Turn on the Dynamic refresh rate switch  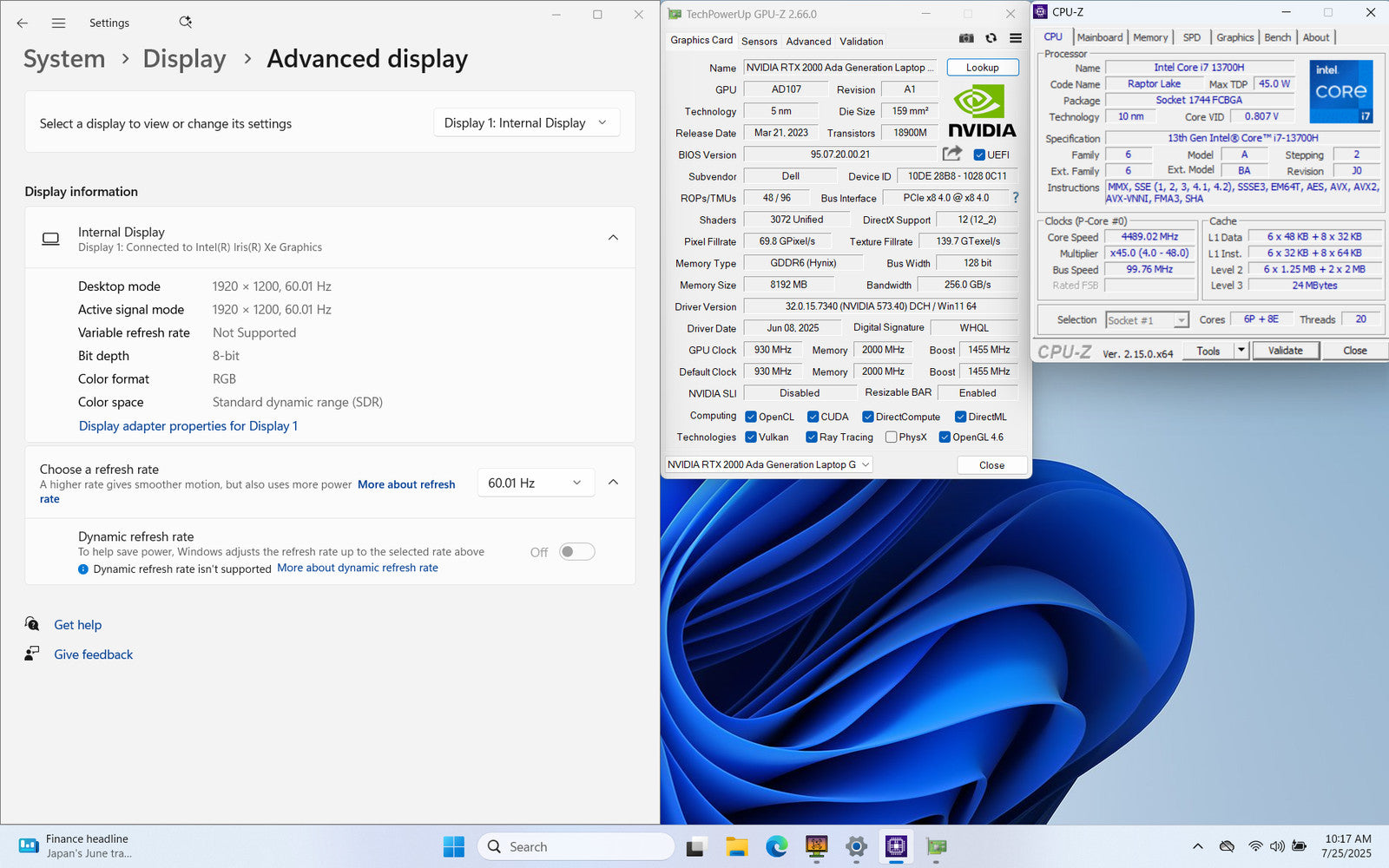click(576, 552)
